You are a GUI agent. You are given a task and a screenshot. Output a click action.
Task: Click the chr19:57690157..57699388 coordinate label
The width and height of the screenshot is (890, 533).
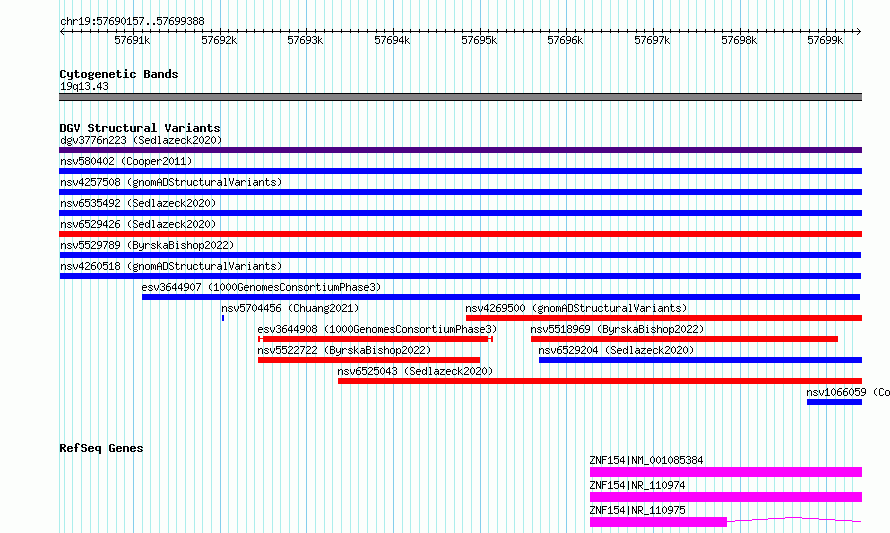click(x=132, y=22)
